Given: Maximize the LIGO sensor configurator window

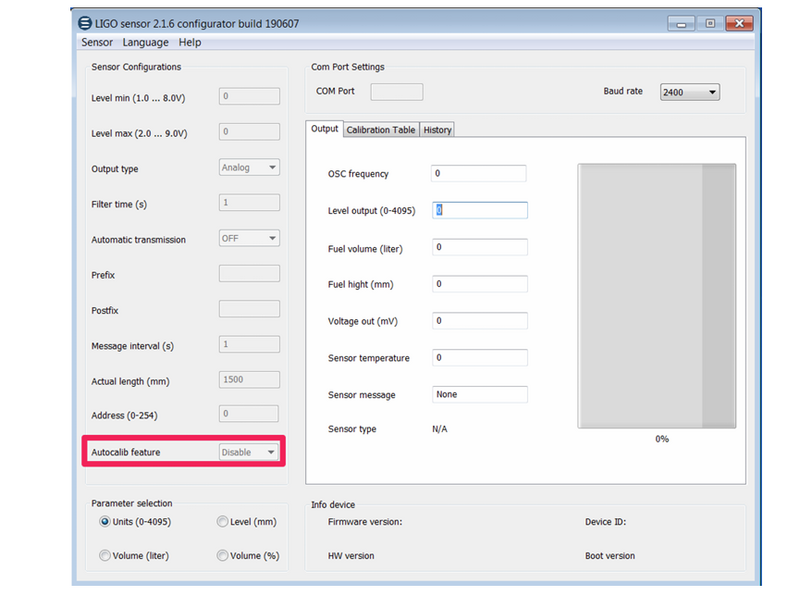Looking at the screenshot, I should coord(710,23).
